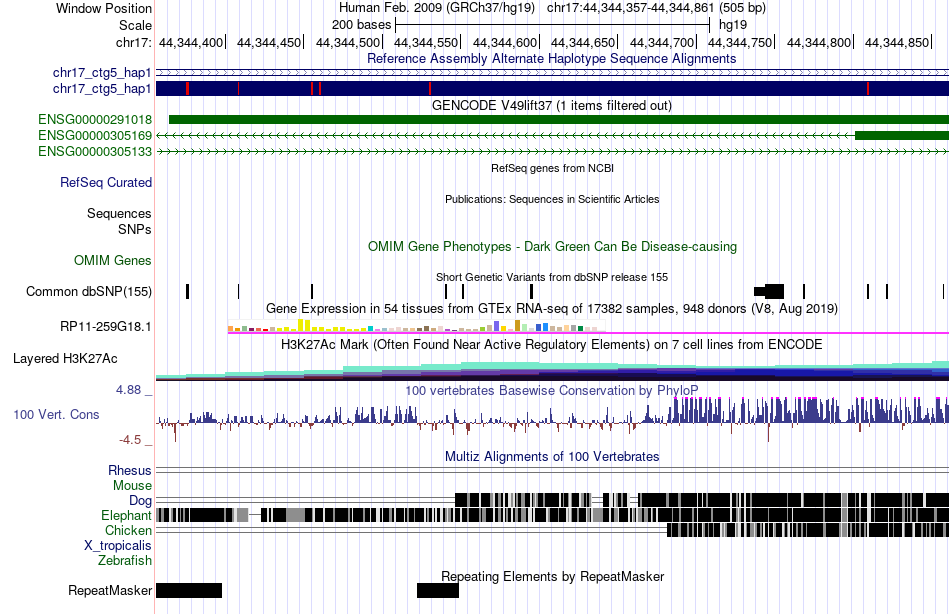Click the -4.5 PhyloP minimum value
950x614 pixels.
[x=130, y=439]
